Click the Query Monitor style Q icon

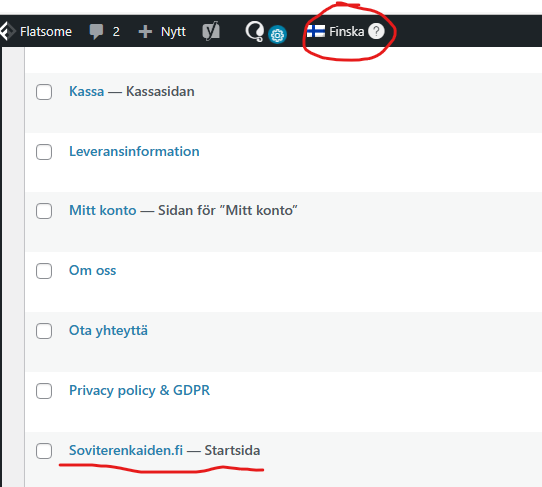[x=255, y=31]
